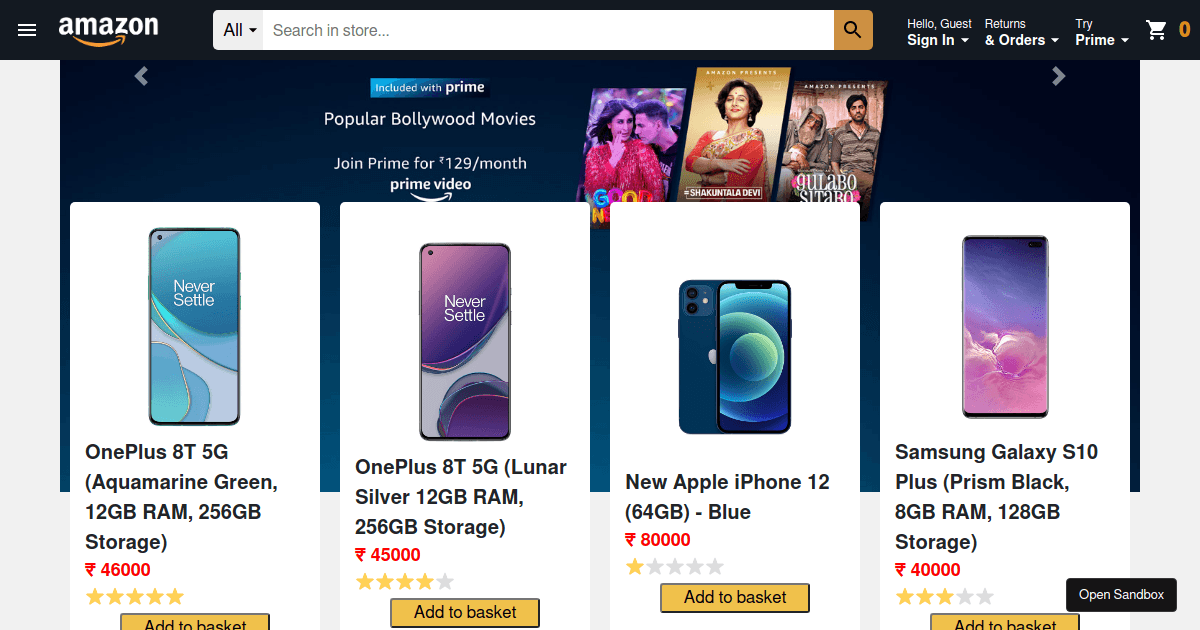This screenshot has height=630, width=1200.
Task: Click the prime video logo in the banner
Action: [x=429, y=184]
